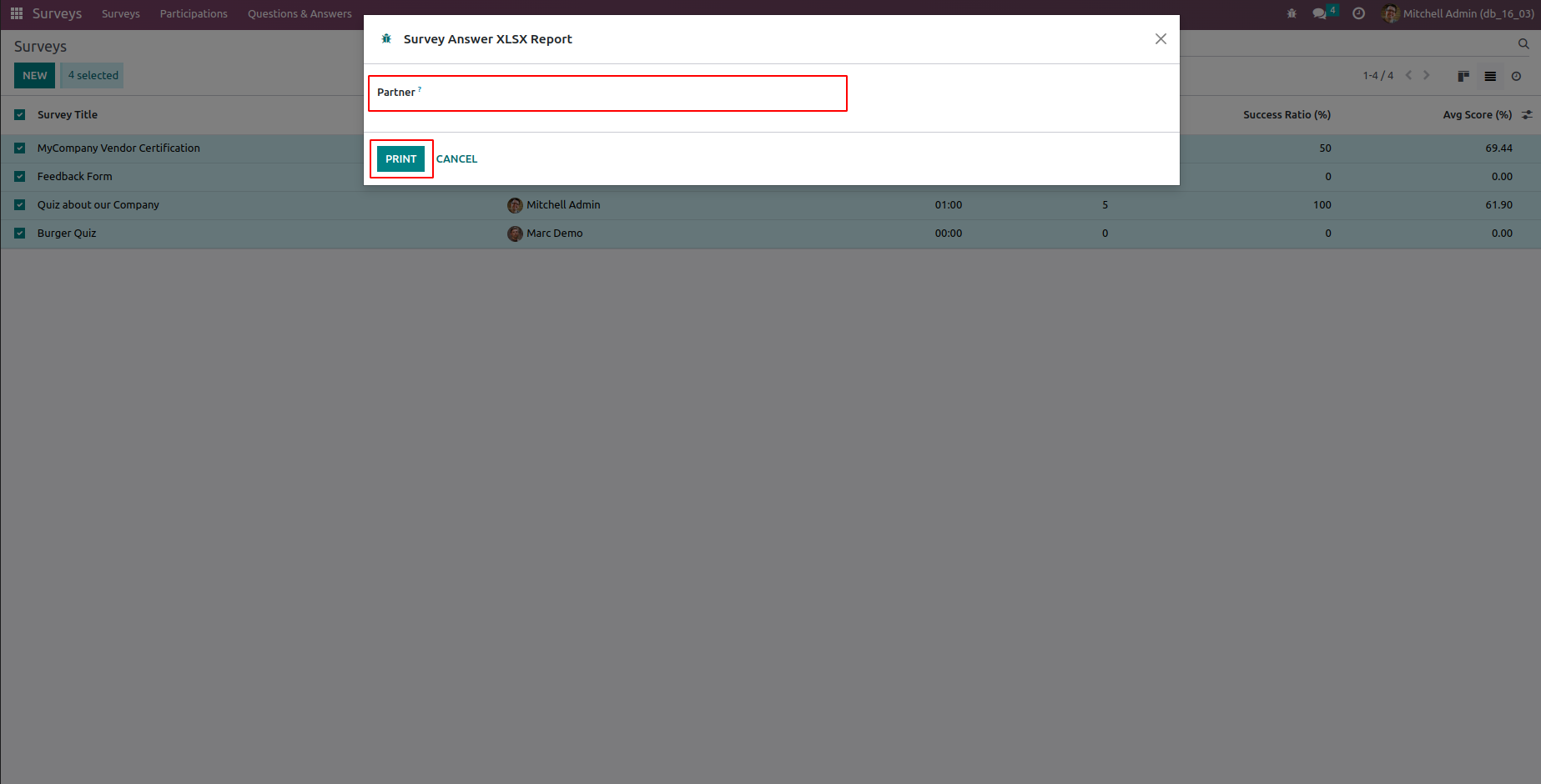Uncheck Quiz about our Company checkbox

pos(19,205)
